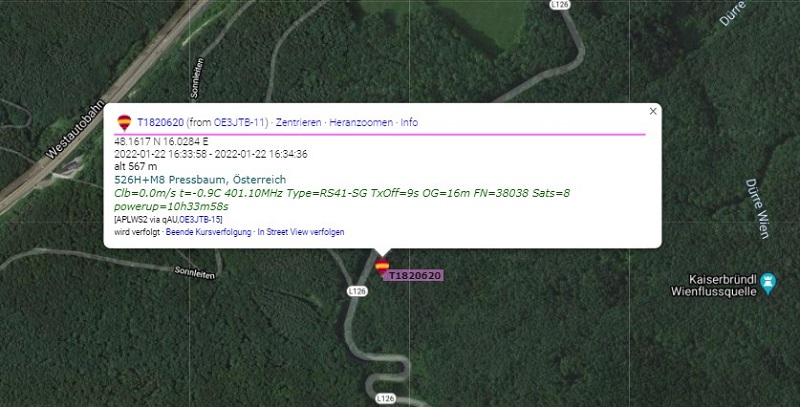
Task: Click the balloon icon in popup header
Action: [124, 122]
